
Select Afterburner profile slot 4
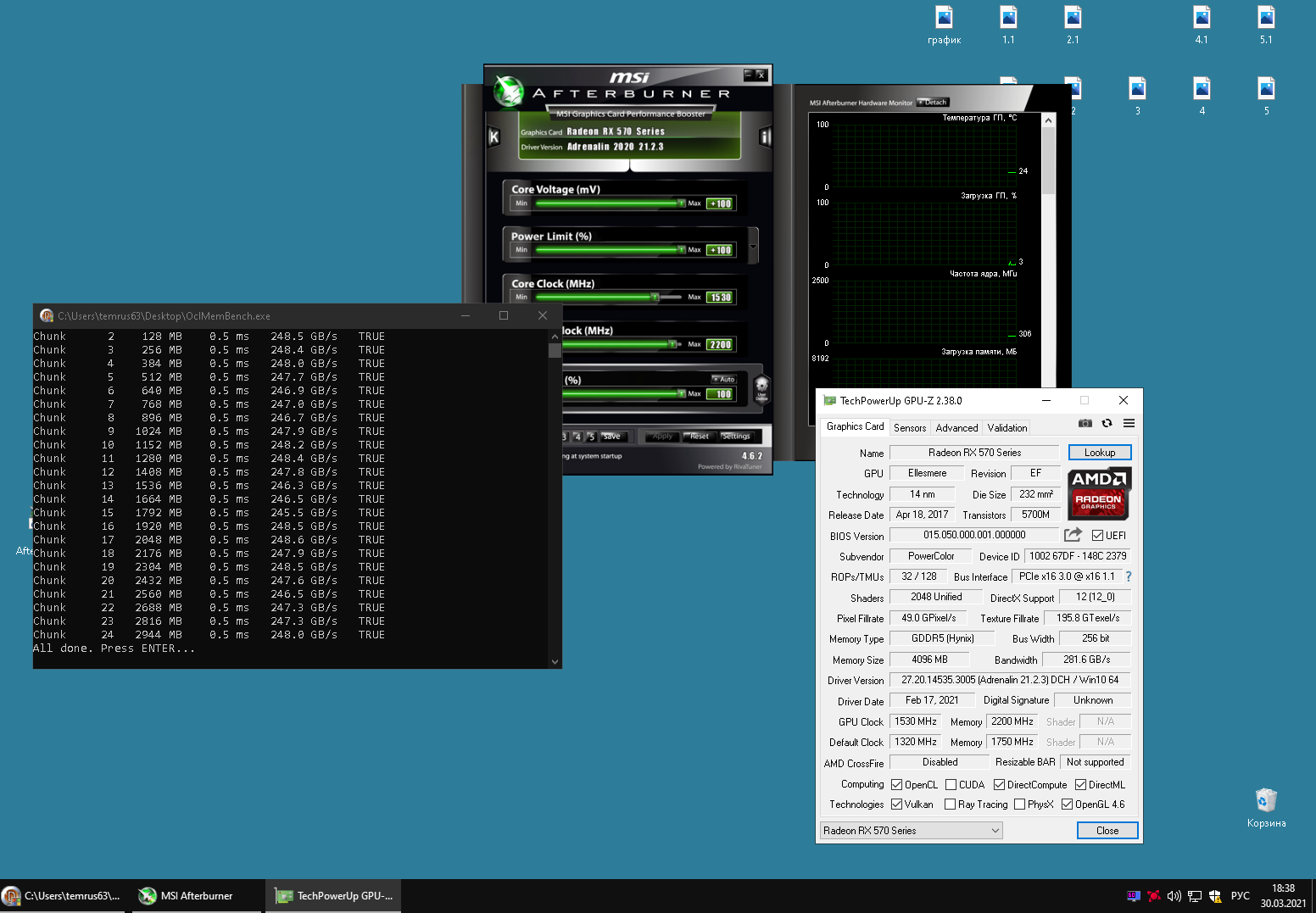click(x=577, y=437)
